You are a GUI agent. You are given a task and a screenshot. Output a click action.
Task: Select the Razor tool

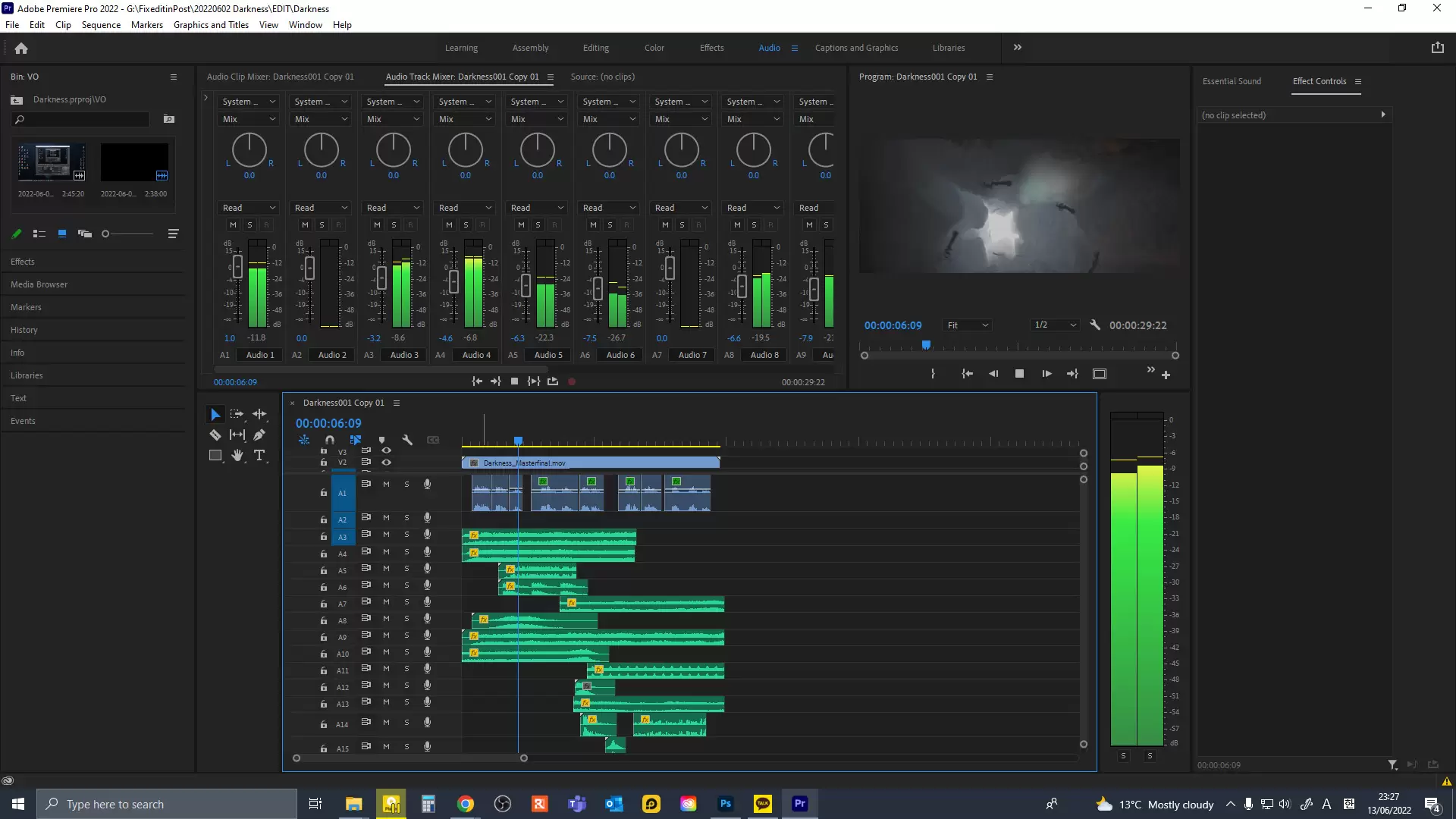(215, 435)
